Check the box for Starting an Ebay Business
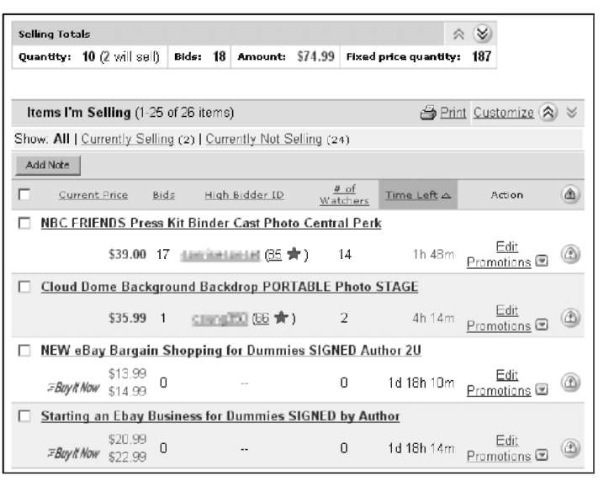Image resolution: width=603 pixels, height=480 pixels. pyautogui.click(x=24, y=416)
